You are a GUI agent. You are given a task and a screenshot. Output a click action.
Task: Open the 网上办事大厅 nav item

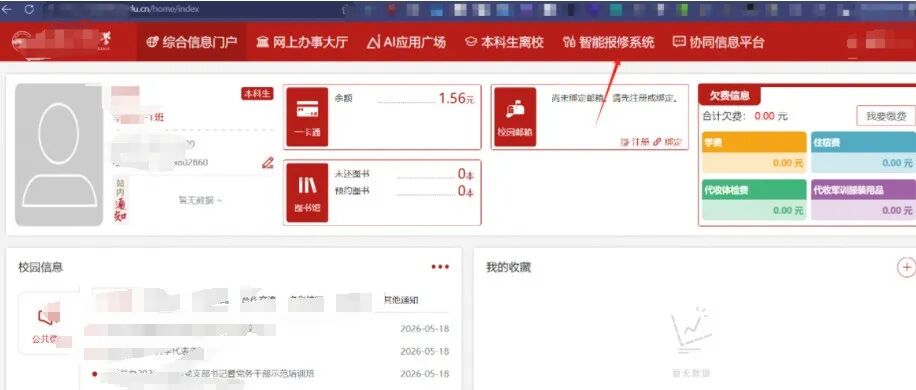point(302,42)
